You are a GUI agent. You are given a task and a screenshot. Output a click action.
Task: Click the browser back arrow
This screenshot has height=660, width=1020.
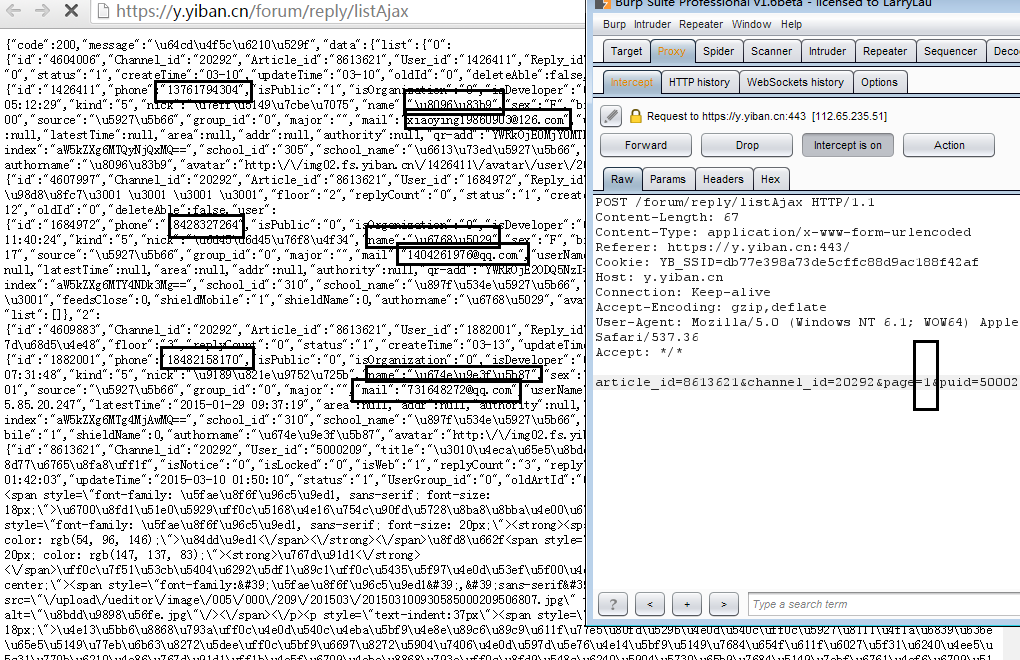pyautogui.click(x=13, y=10)
